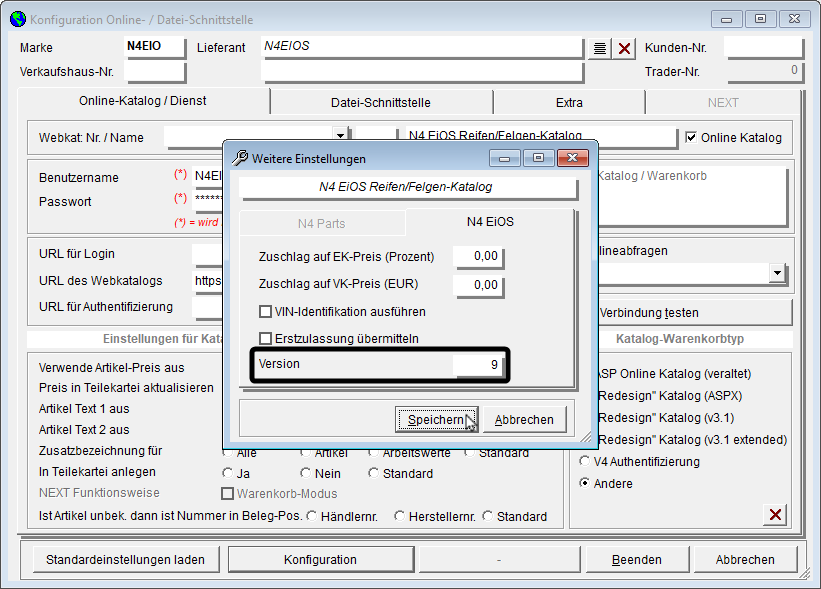Click the Benutzername input field

(208, 175)
